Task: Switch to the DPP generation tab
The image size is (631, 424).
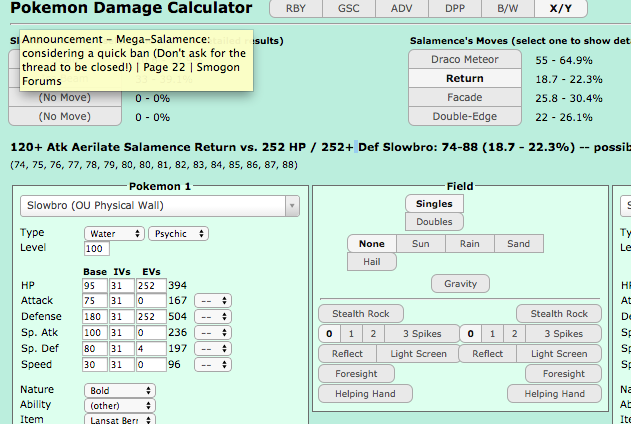Action: pyautogui.click(x=455, y=8)
